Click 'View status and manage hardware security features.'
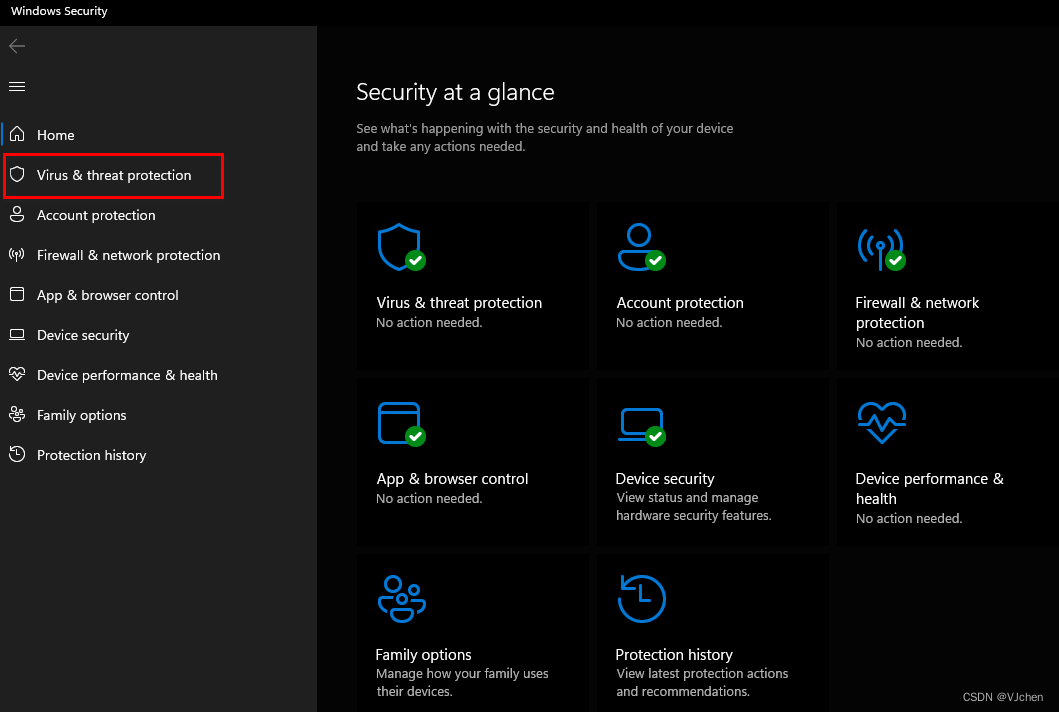This screenshot has height=712, width=1059. 693,507
